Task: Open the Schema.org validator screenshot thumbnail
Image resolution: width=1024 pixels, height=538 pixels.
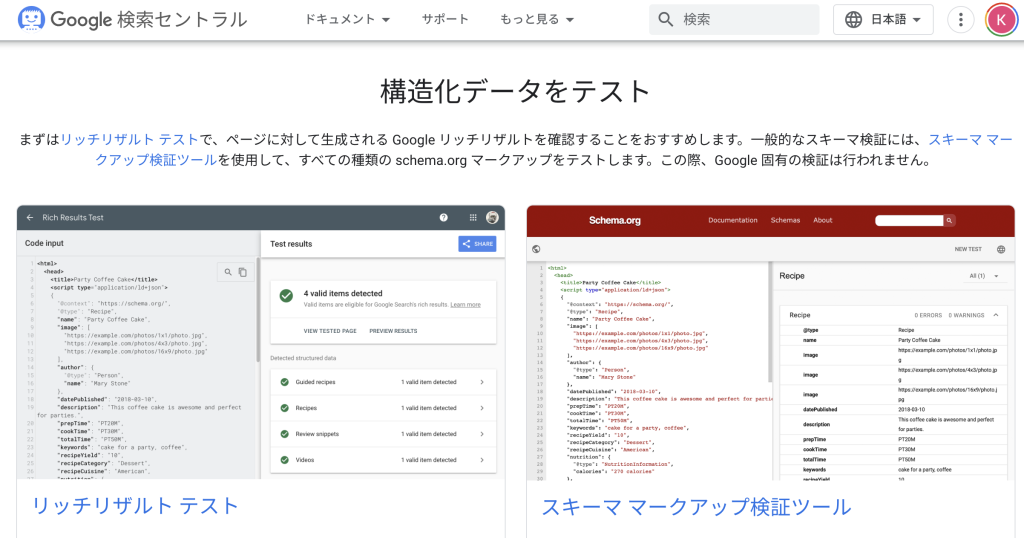Action: pyautogui.click(x=771, y=343)
